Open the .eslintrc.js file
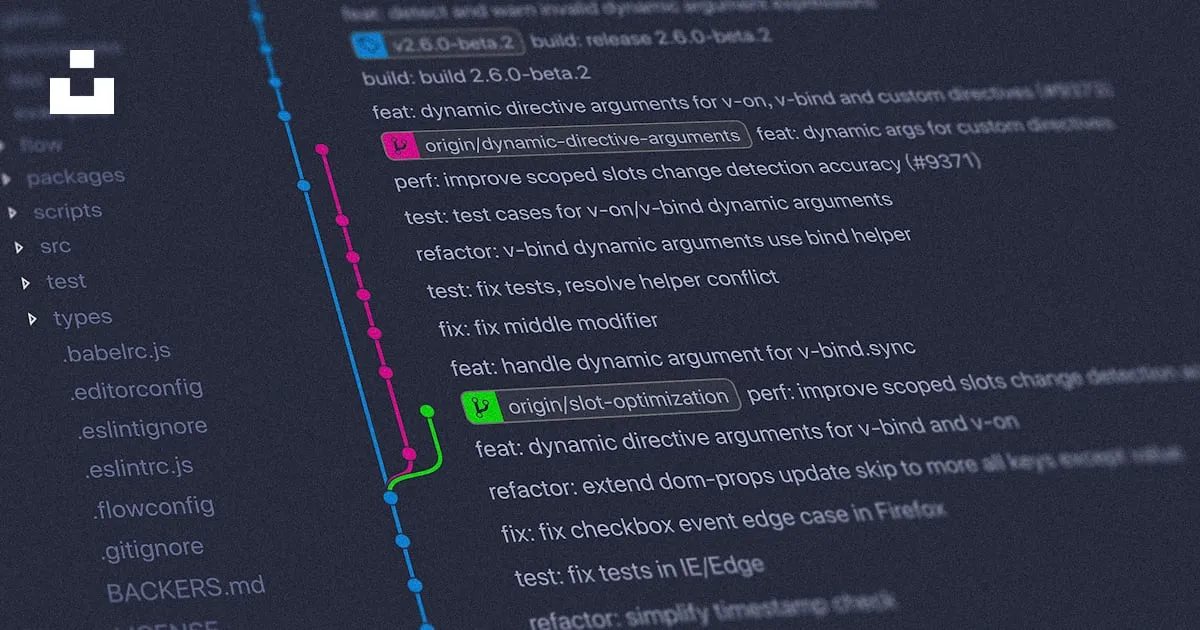1200x630 pixels. pos(139,468)
